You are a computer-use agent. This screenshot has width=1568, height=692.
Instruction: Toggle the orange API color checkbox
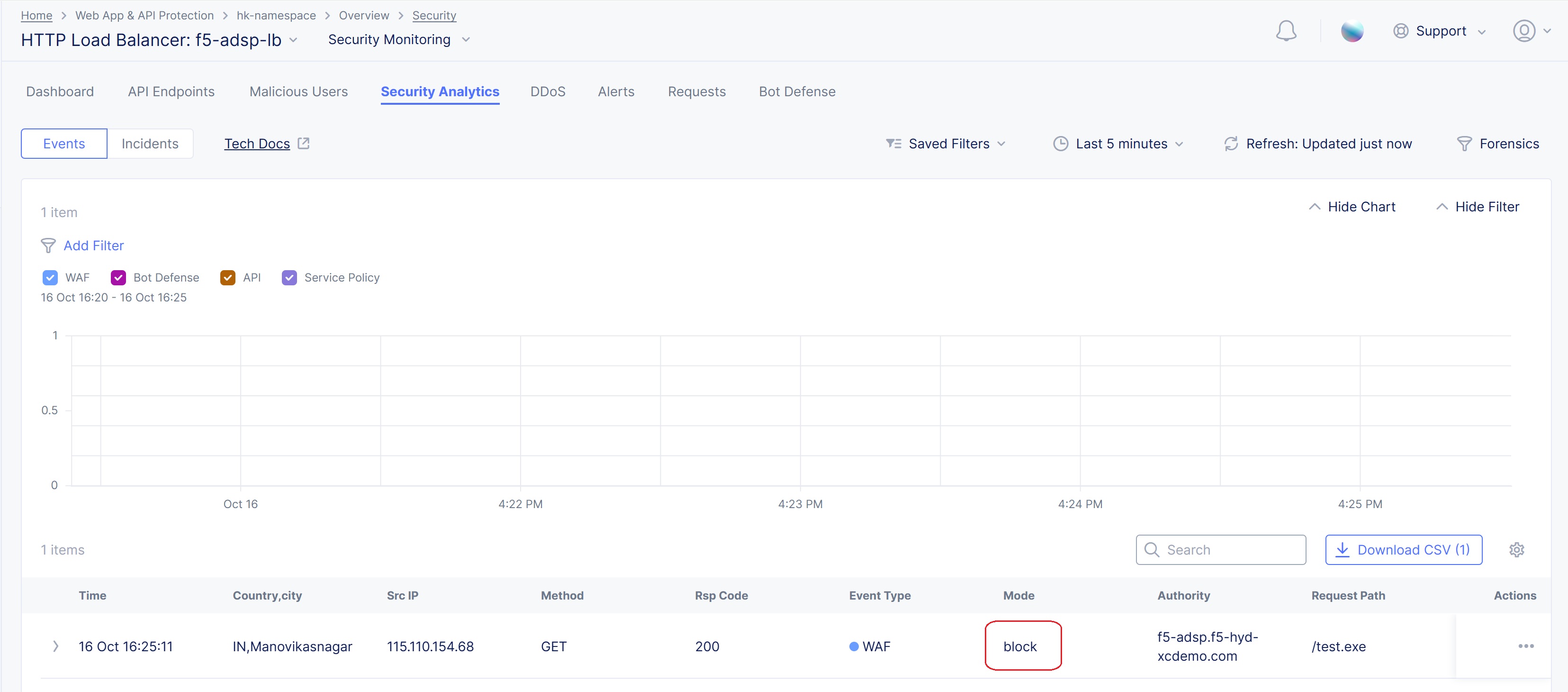click(x=228, y=277)
